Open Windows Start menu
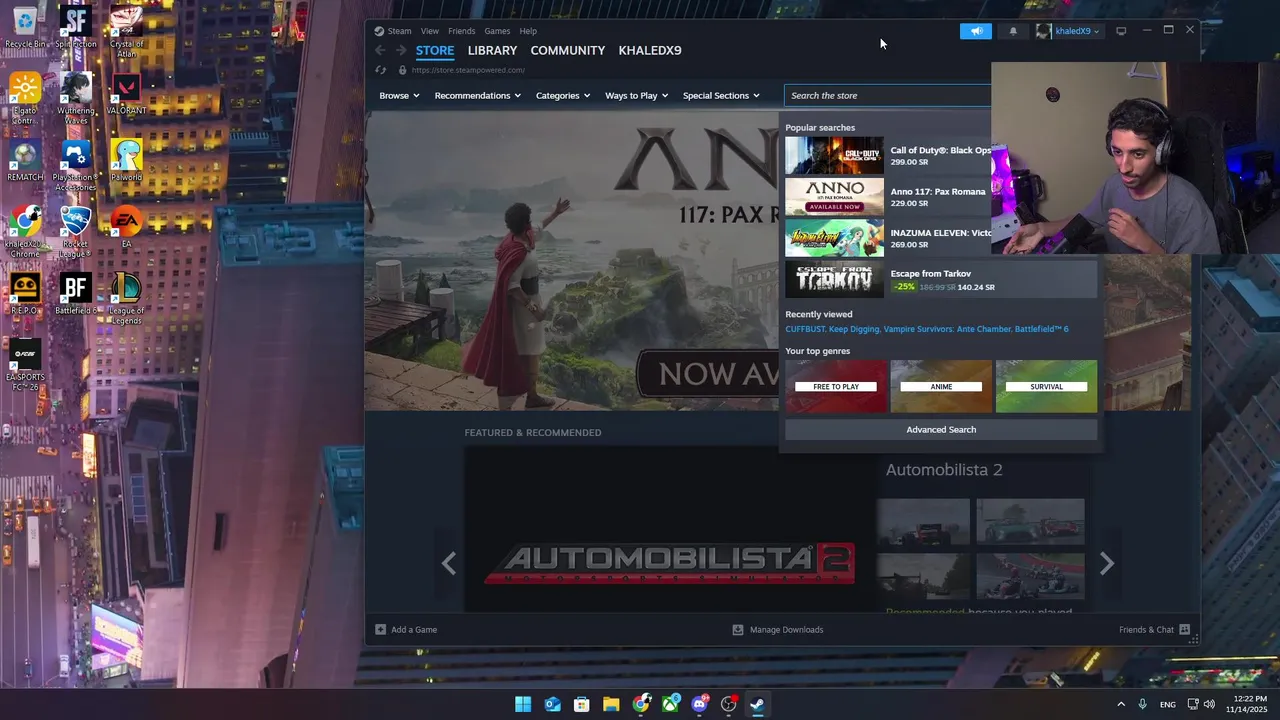 click(x=523, y=704)
